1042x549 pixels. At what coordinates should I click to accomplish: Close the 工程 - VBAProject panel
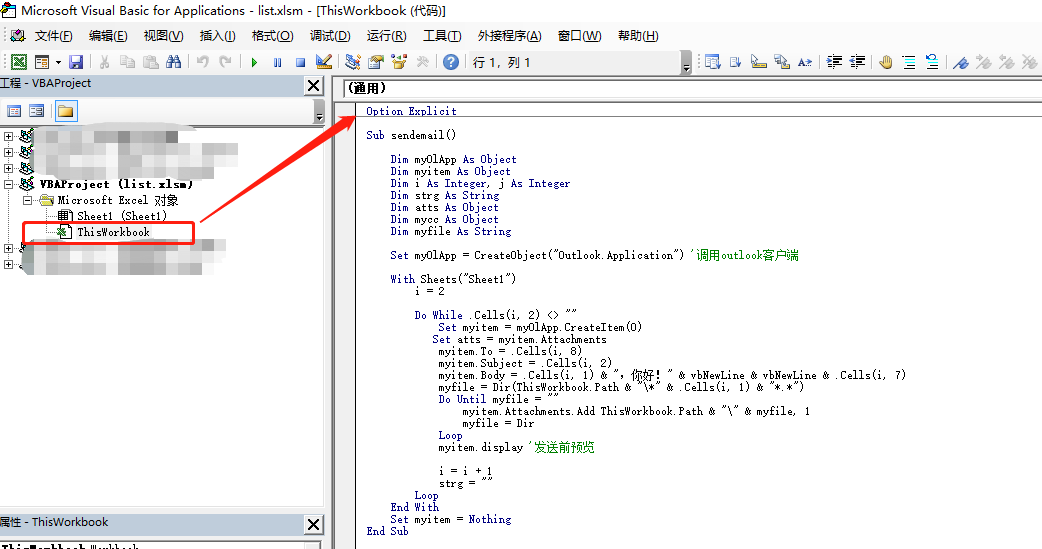tap(314, 86)
